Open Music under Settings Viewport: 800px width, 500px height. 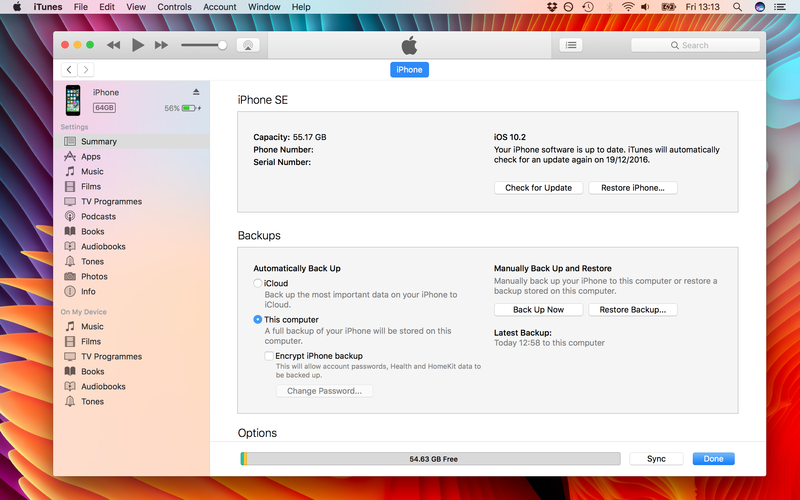click(x=132, y=171)
